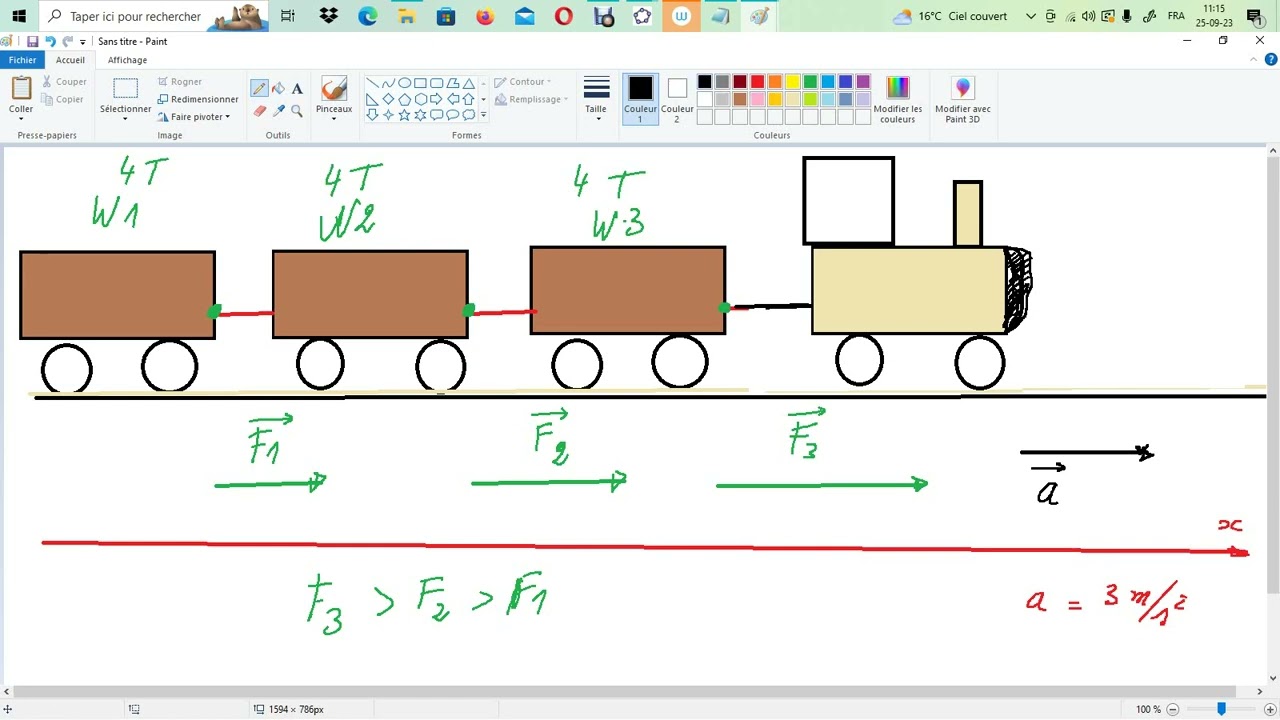Open Customize Quick Access Toolbar arrow
Screen dimensions: 1280x720
83,42
